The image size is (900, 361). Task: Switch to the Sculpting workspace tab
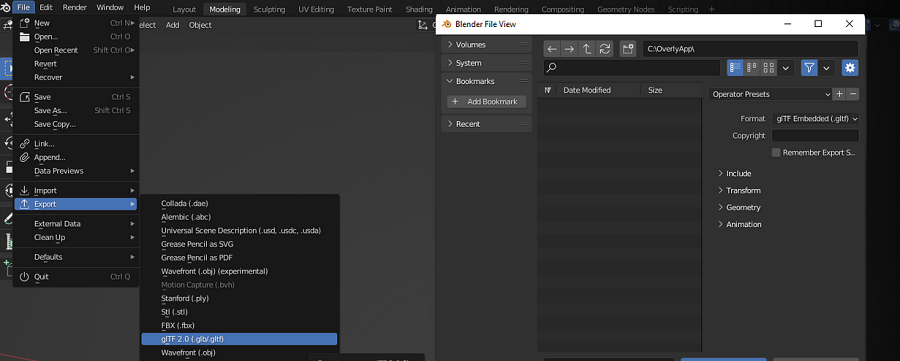pyautogui.click(x=269, y=9)
